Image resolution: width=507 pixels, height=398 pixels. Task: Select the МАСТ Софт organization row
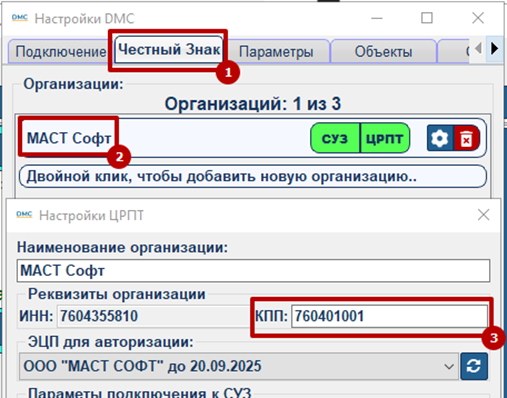pyautogui.click(x=253, y=138)
